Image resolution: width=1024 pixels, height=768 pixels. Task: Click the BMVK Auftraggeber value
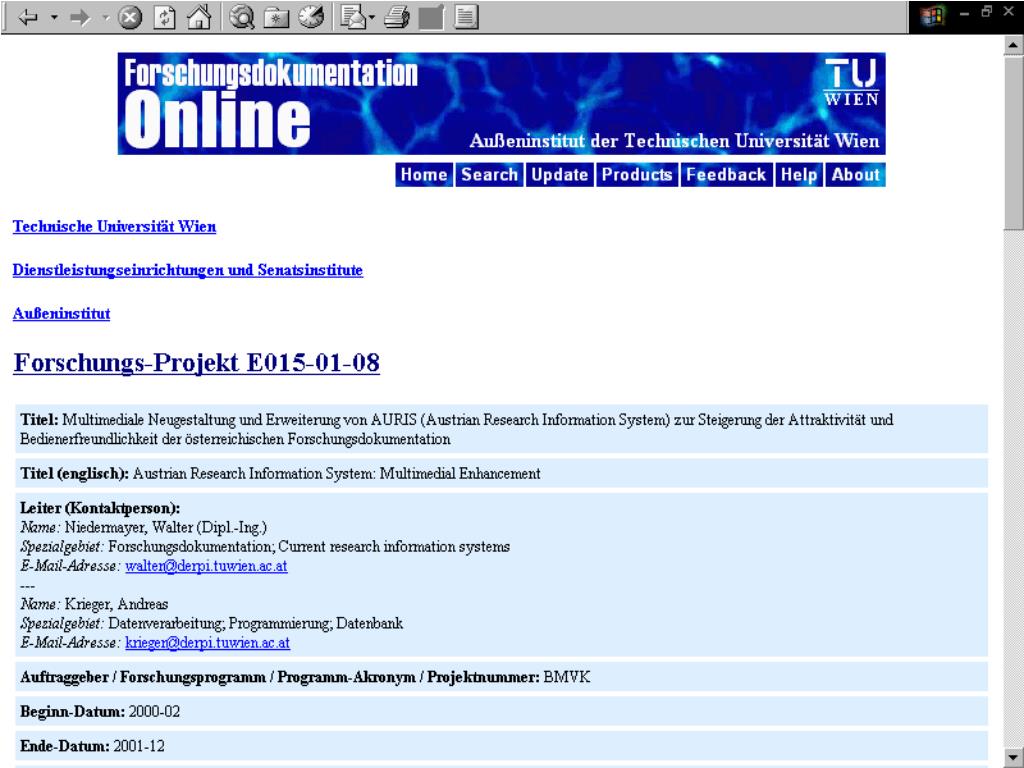[x=567, y=677]
